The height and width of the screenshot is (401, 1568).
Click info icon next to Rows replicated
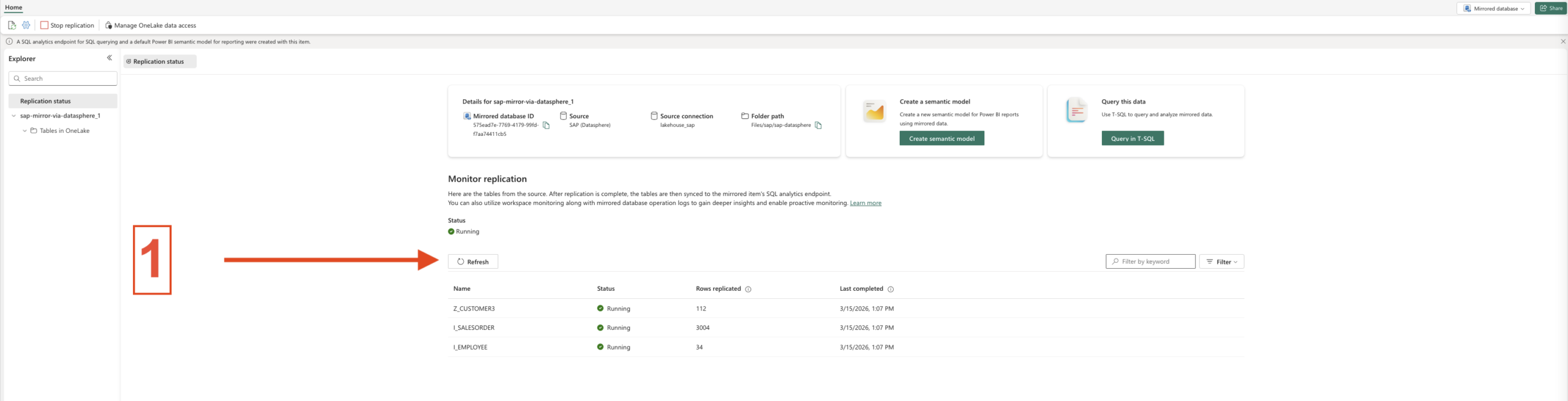point(748,289)
